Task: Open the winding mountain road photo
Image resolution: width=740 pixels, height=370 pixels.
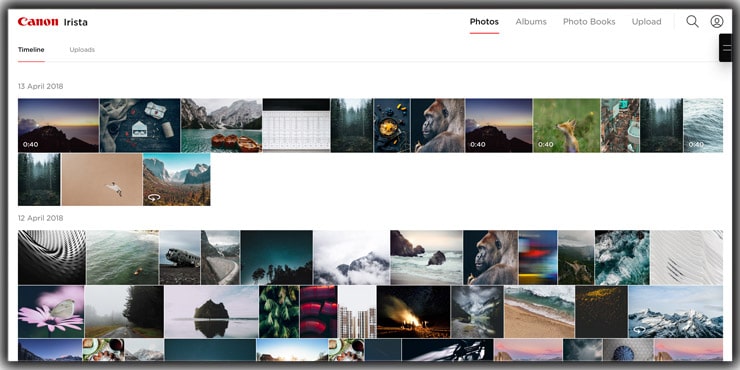Action: click(220, 257)
